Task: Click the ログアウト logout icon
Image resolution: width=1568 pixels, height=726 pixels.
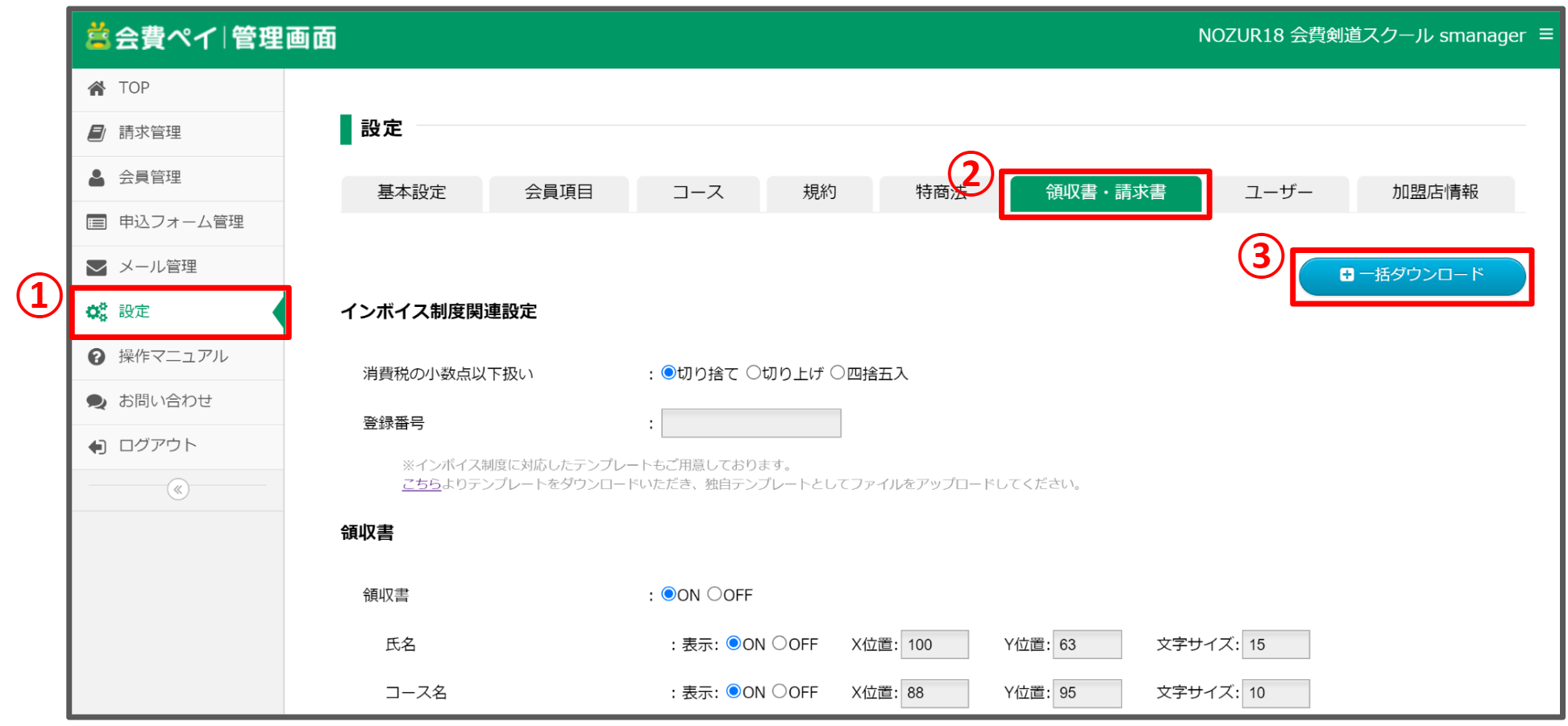Action: pos(97,446)
